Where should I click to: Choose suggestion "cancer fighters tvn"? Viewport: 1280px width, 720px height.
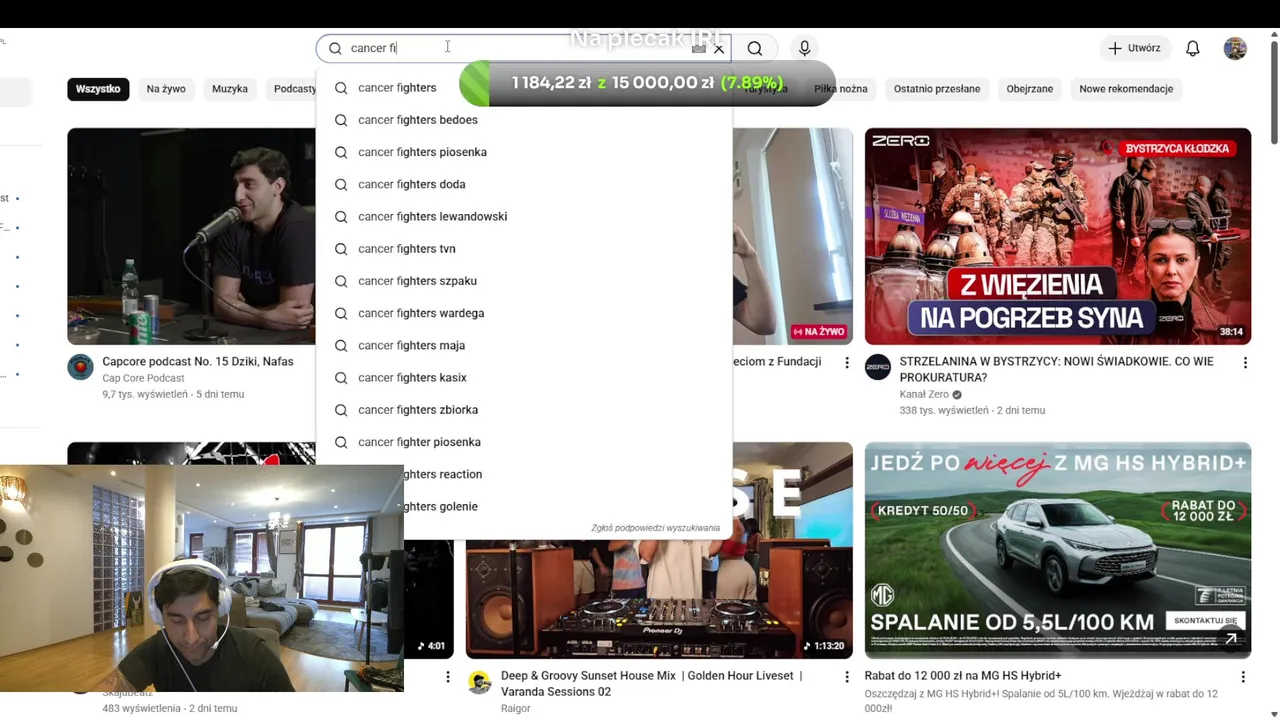click(x=524, y=249)
